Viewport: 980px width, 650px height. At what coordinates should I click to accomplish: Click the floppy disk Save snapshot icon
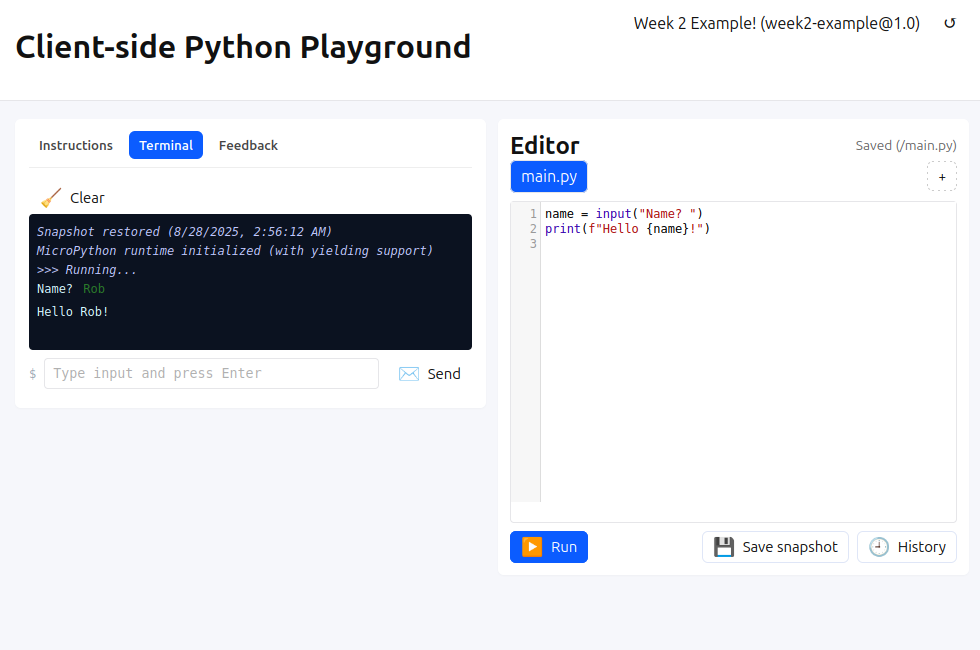[724, 547]
